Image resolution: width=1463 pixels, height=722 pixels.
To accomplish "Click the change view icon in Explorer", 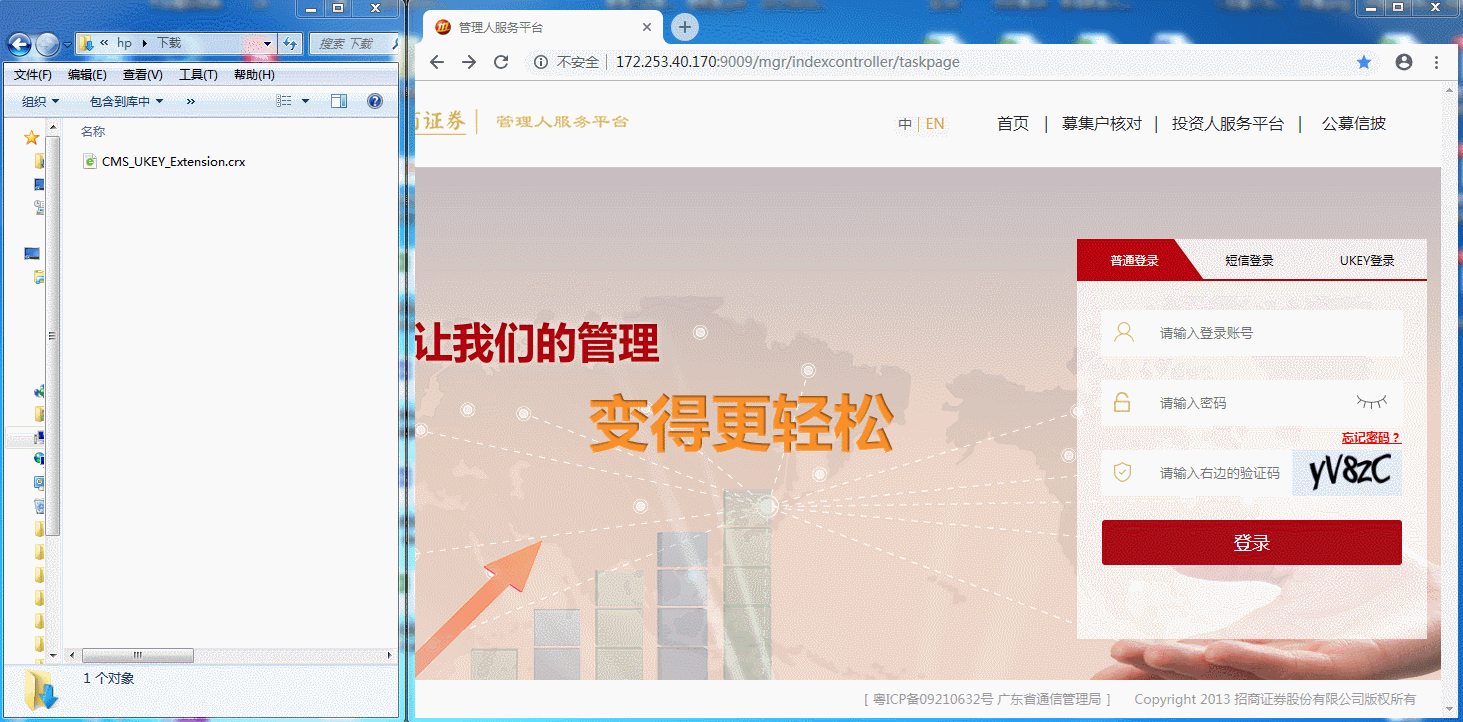I will (284, 101).
